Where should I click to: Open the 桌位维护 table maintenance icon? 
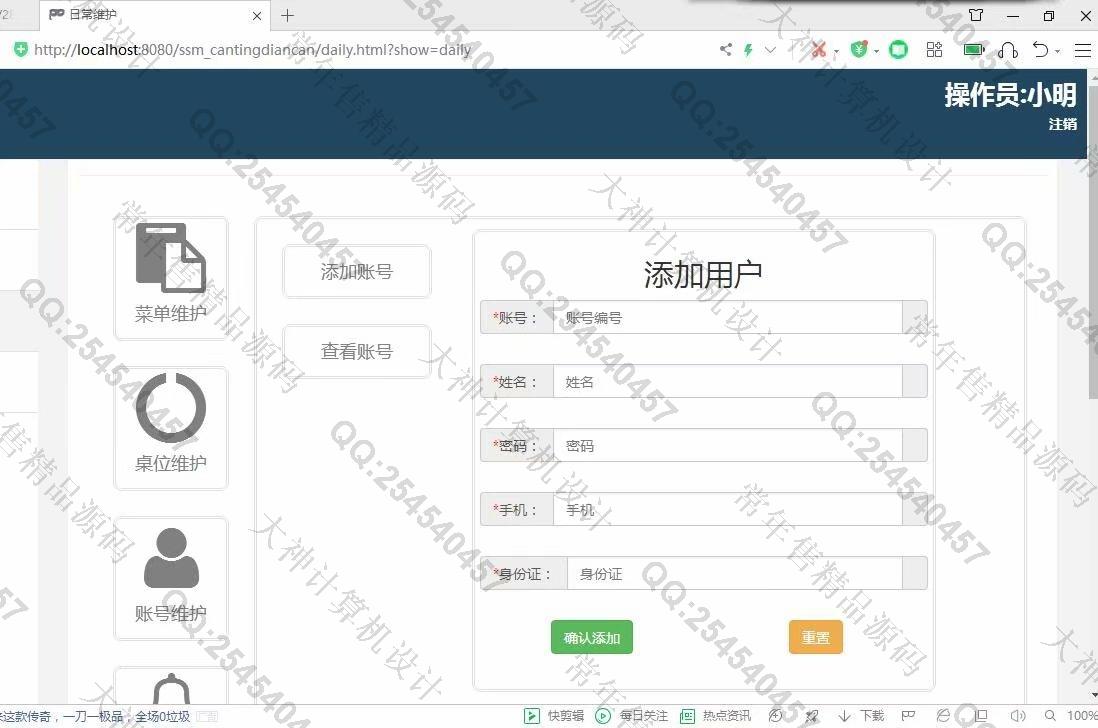click(x=171, y=427)
